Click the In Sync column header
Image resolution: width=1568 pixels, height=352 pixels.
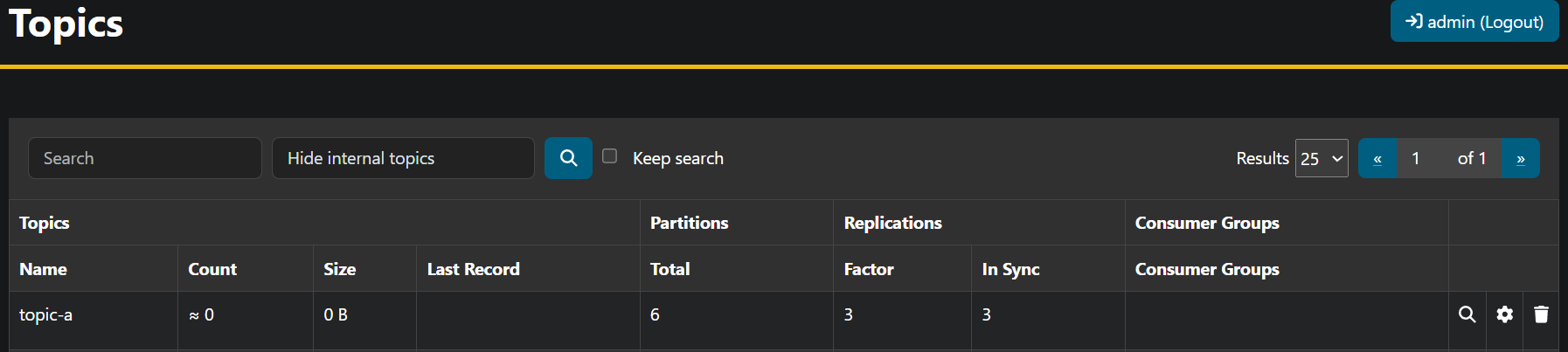click(1010, 269)
